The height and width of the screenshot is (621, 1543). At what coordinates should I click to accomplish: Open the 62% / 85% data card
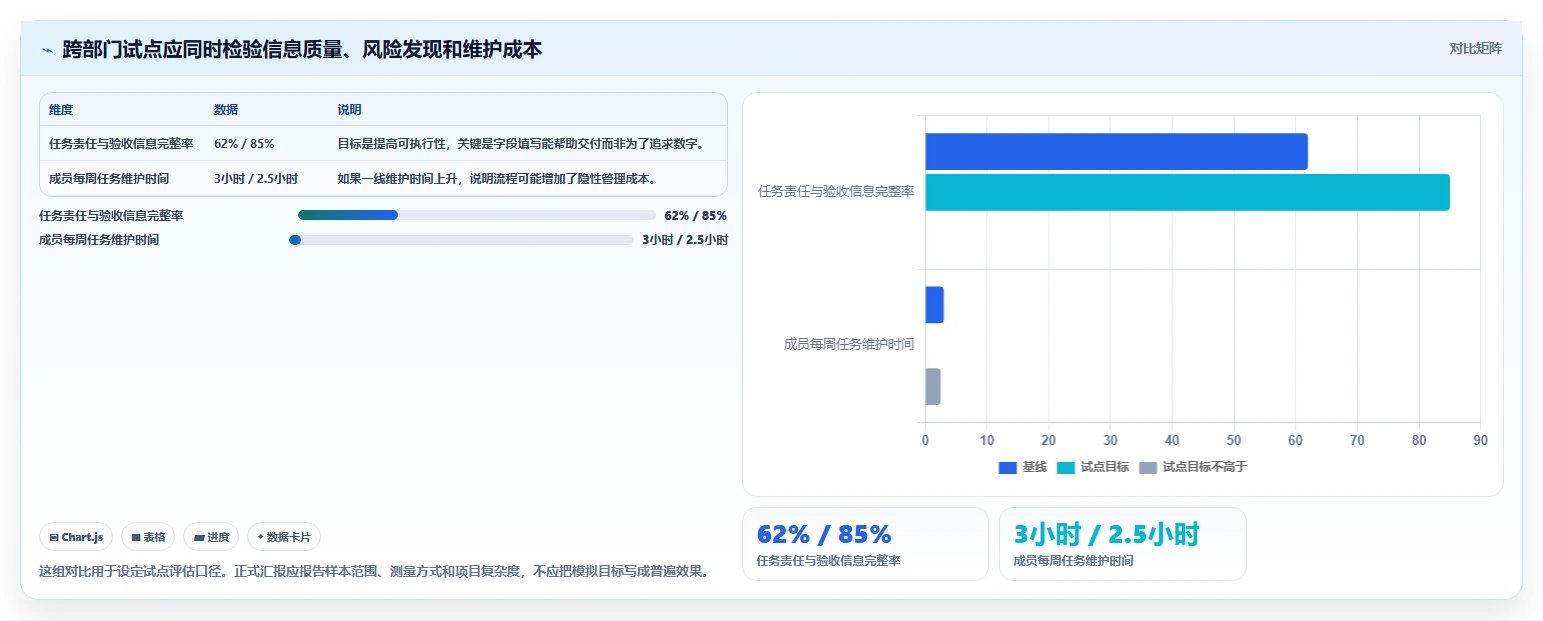pos(865,544)
